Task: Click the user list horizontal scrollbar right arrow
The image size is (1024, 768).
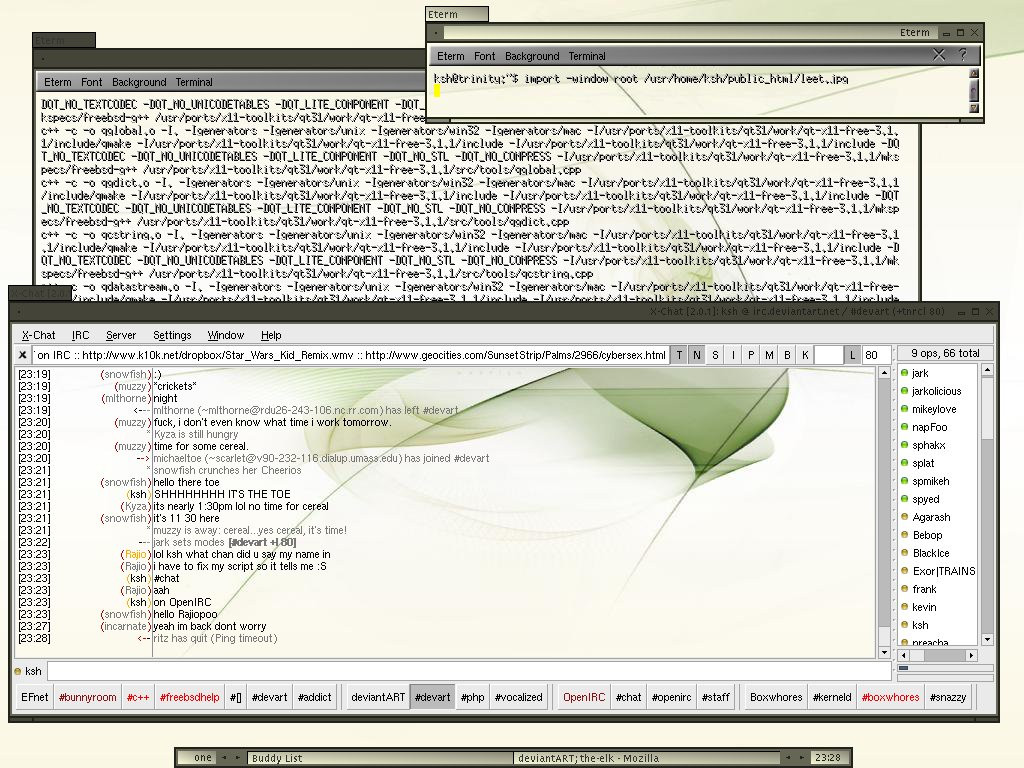Action: [971, 655]
